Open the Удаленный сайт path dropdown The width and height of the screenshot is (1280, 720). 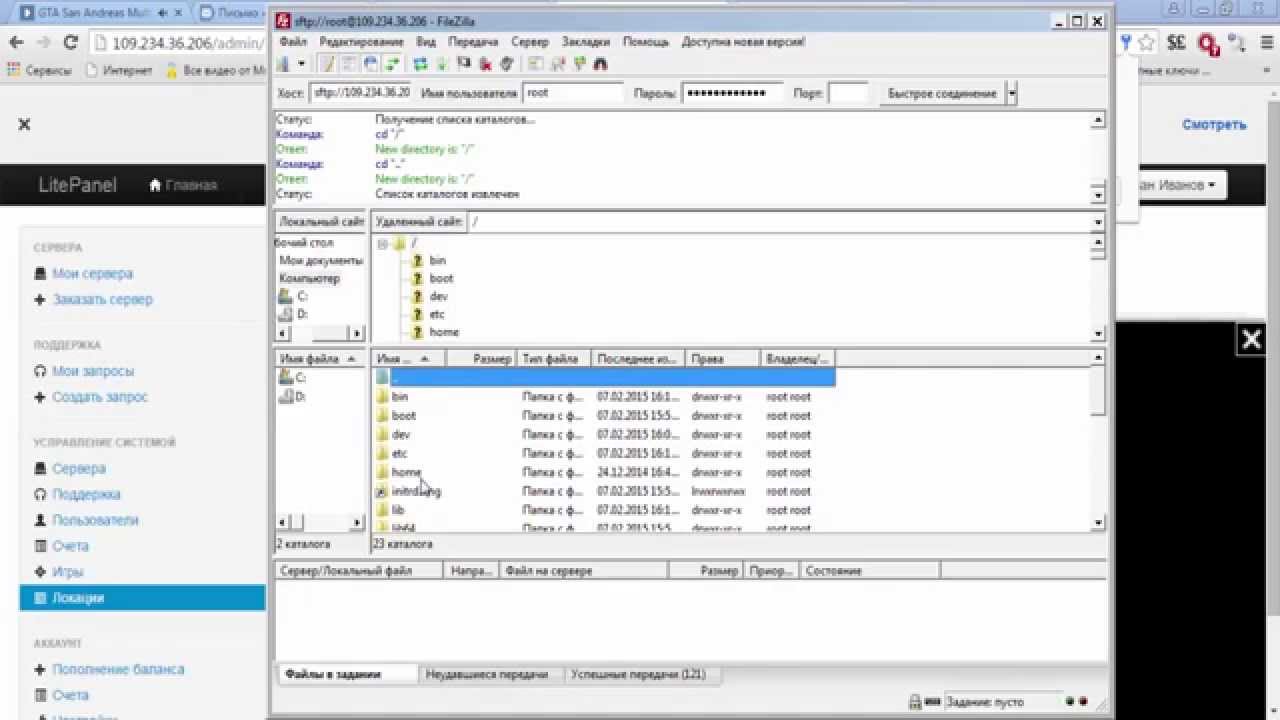[x=1098, y=222]
